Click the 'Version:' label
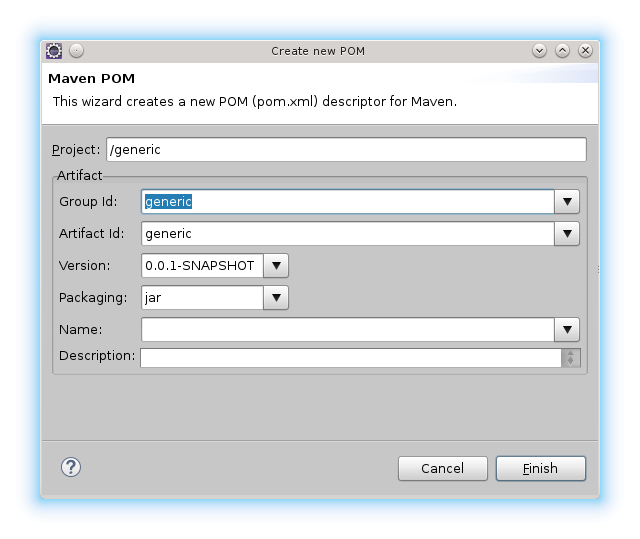The width and height of the screenshot is (640, 539). (84, 266)
